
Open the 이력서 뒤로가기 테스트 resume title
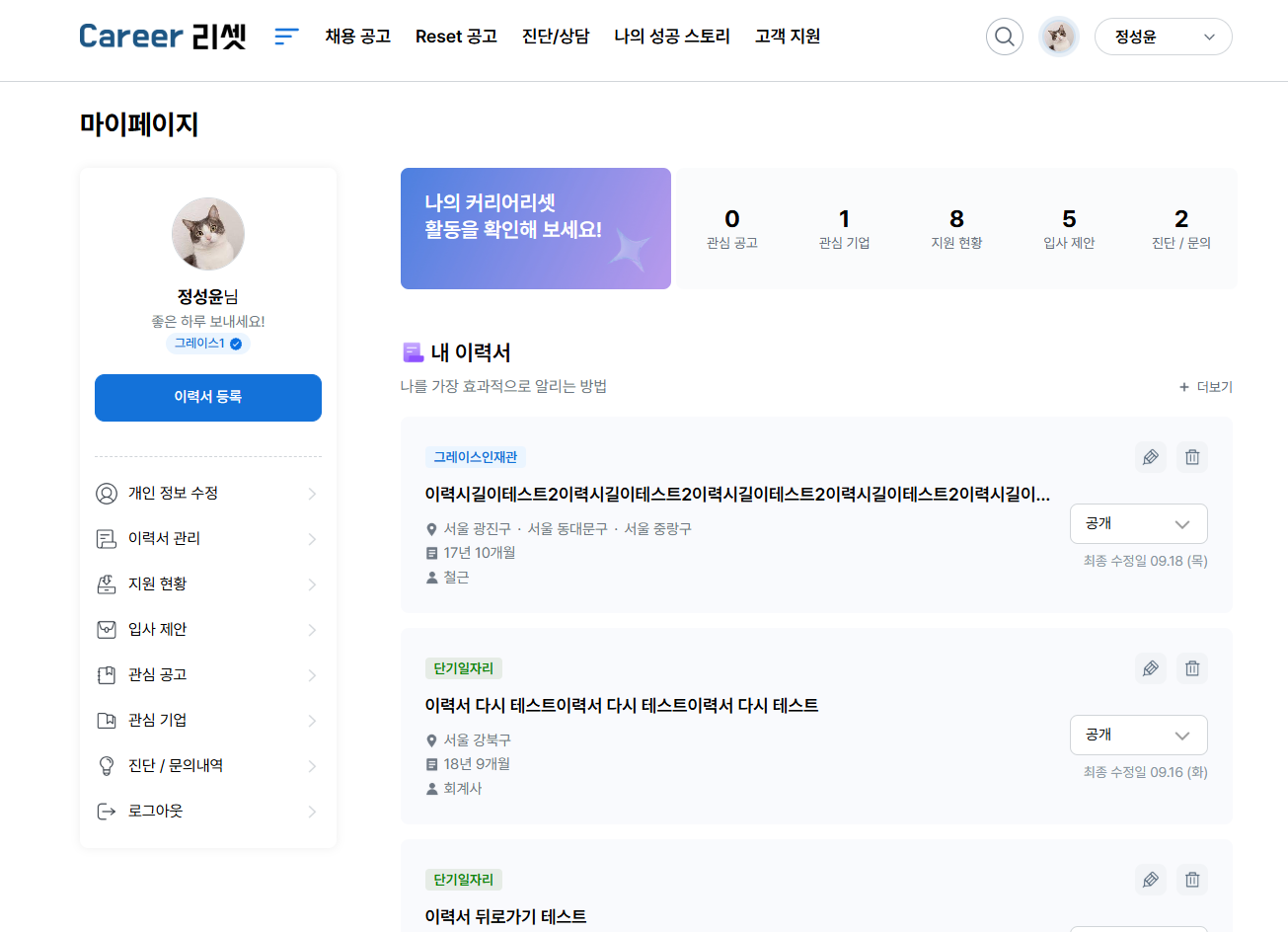(x=505, y=916)
